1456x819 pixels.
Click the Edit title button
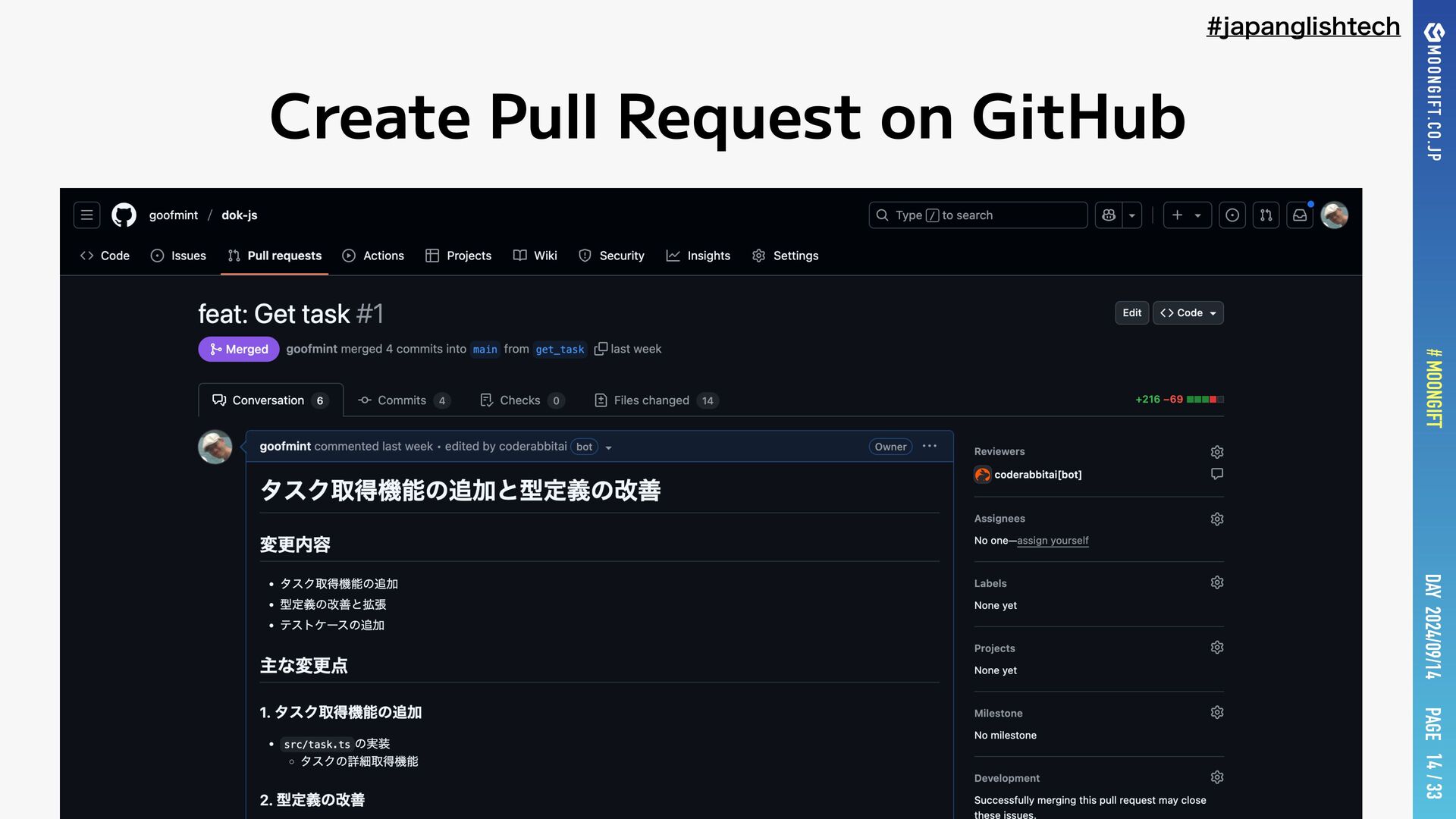[1131, 313]
